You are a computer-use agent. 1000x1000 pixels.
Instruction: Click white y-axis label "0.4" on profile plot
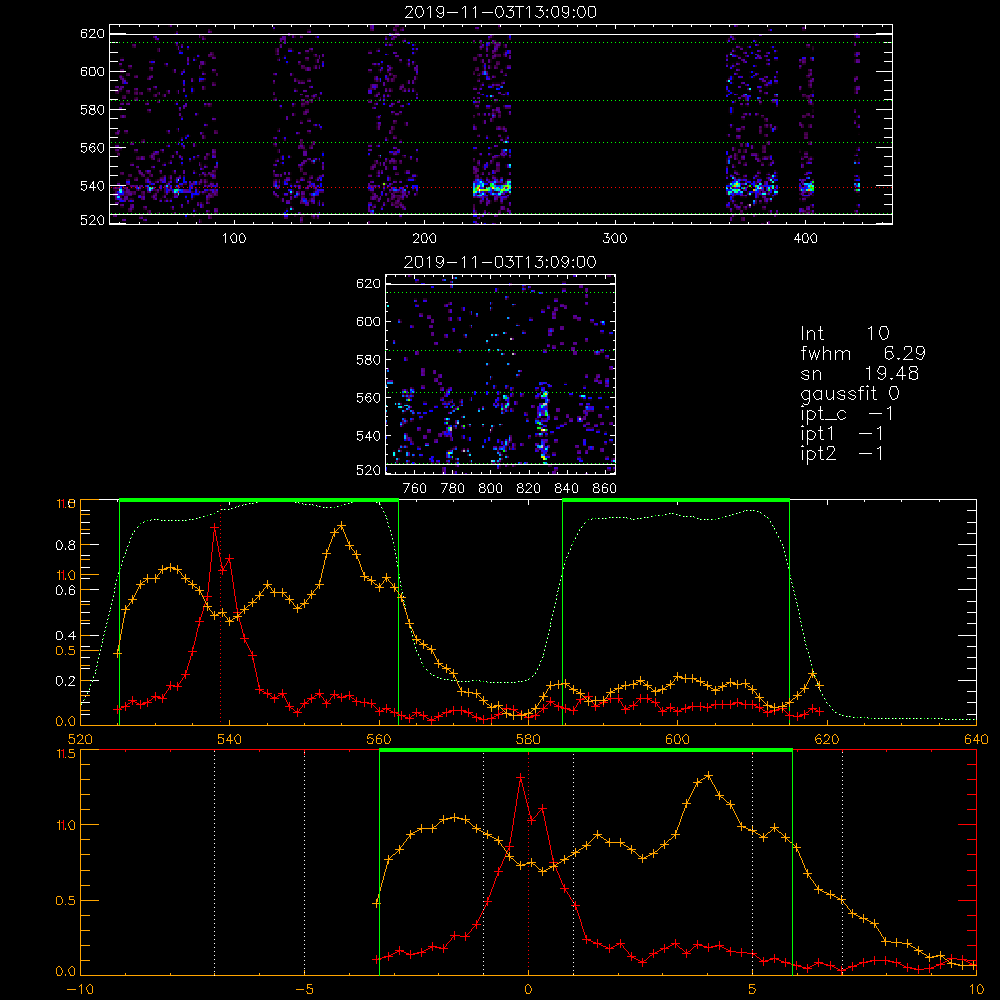66,636
